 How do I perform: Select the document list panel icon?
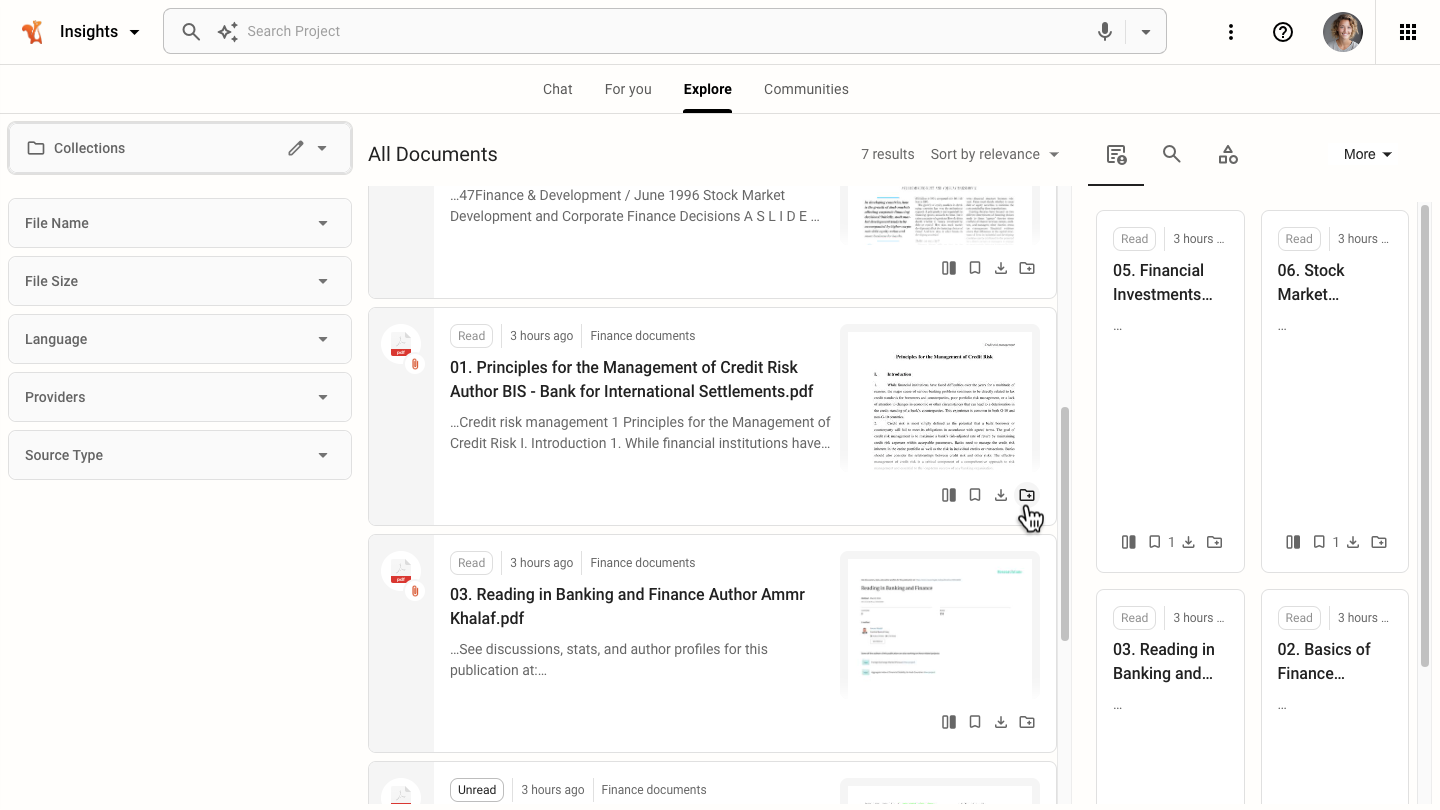click(x=1116, y=155)
